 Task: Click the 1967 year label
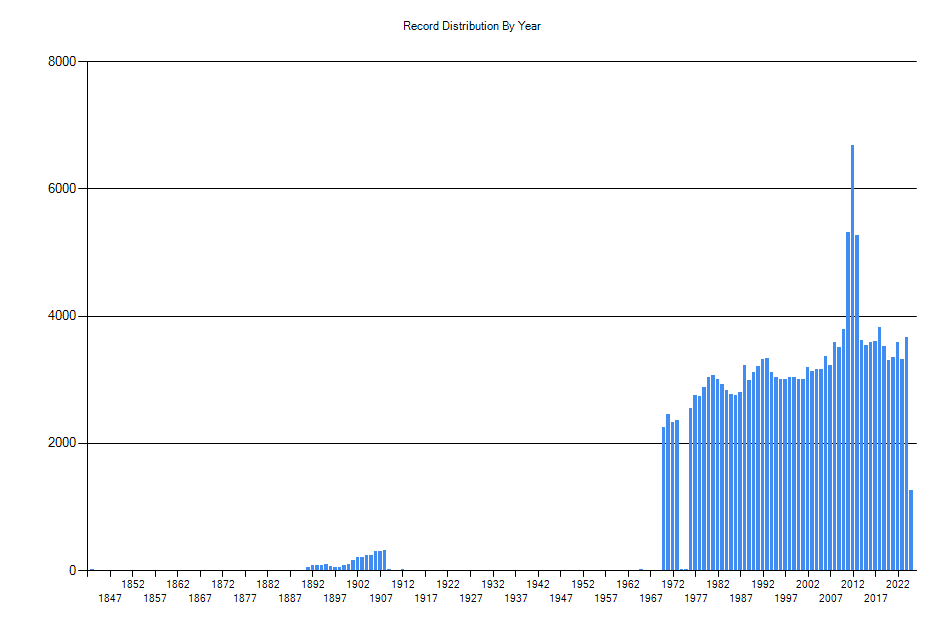pyautogui.click(x=650, y=598)
